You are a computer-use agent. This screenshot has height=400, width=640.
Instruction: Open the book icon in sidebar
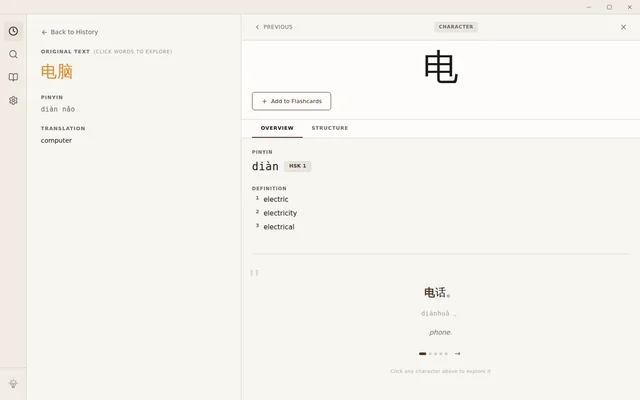(x=13, y=77)
